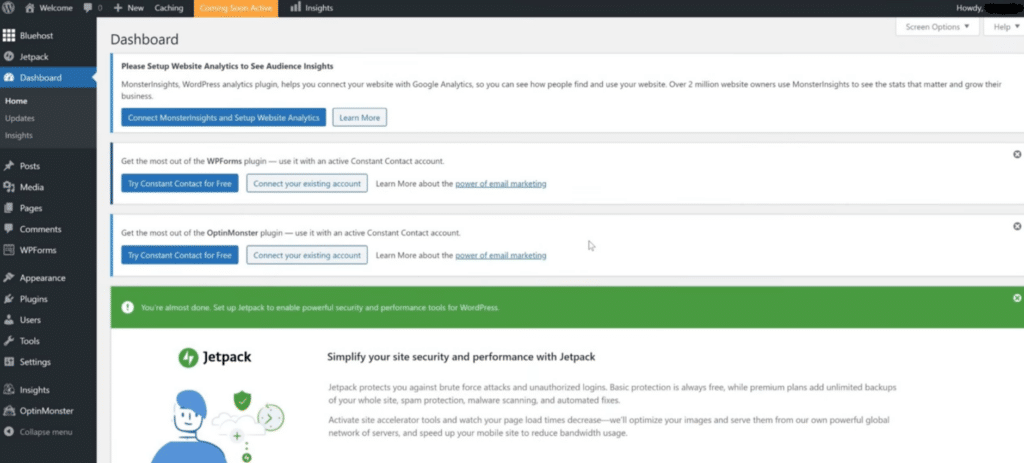This screenshot has width=1024, height=463.
Task: Dismiss the green Jetpack setup banner
Action: pyautogui.click(x=1017, y=298)
